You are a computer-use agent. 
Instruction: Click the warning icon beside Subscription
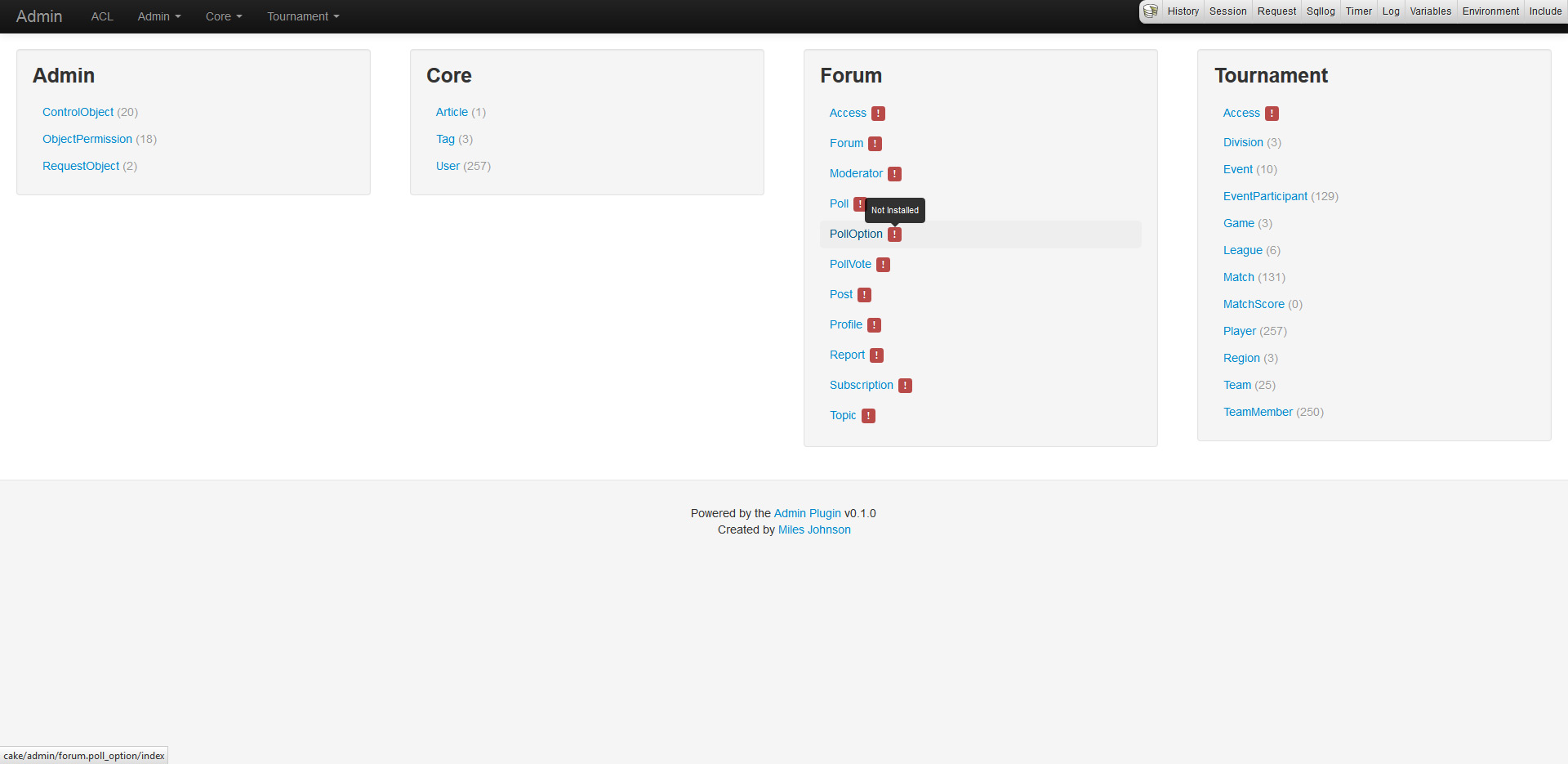pos(905,386)
